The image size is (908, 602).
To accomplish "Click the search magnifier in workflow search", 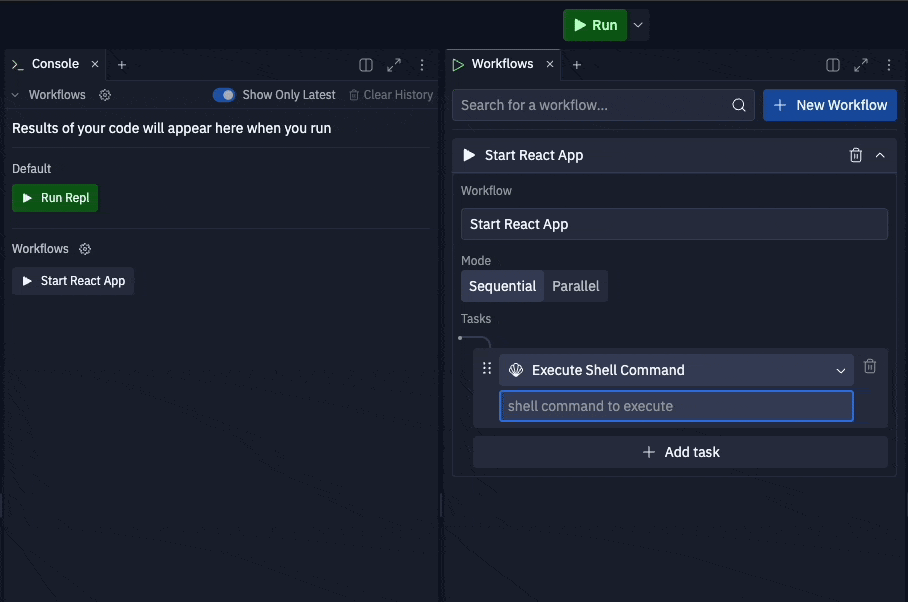I will pos(738,105).
